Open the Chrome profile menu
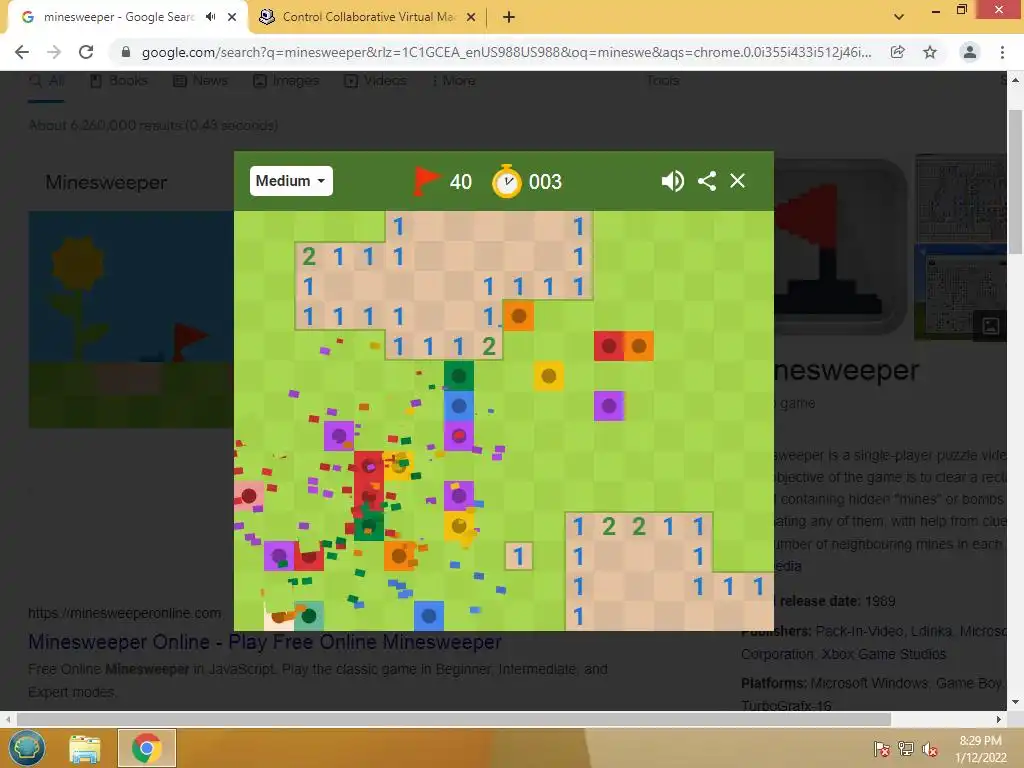 pos(970,52)
